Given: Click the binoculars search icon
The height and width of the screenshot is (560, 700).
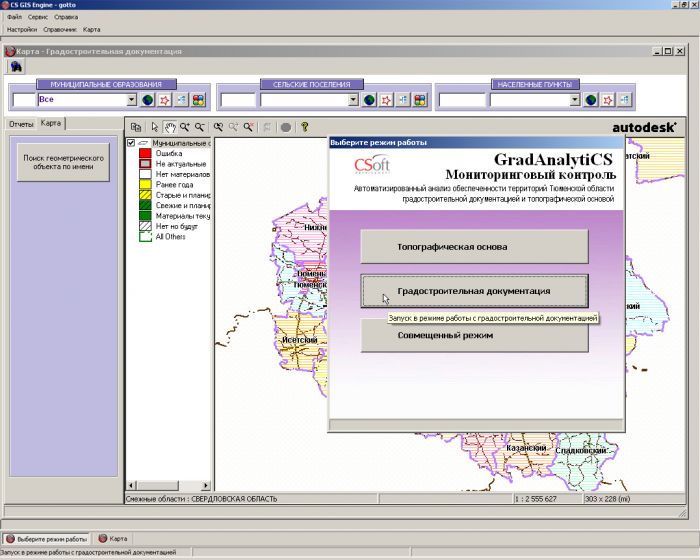Looking at the screenshot, I should (x=16, y=67).
